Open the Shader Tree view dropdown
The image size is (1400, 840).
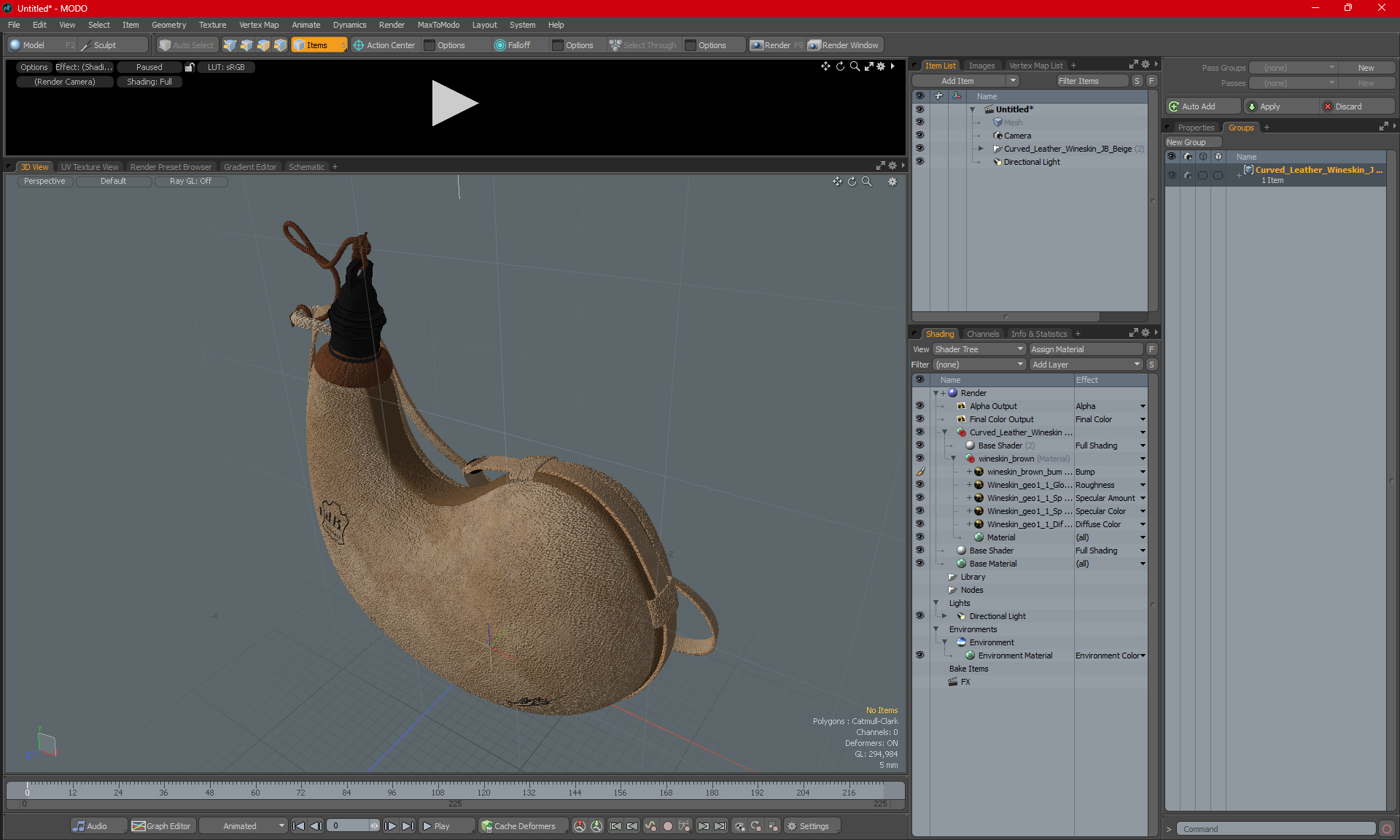click(x=979, y=349)
